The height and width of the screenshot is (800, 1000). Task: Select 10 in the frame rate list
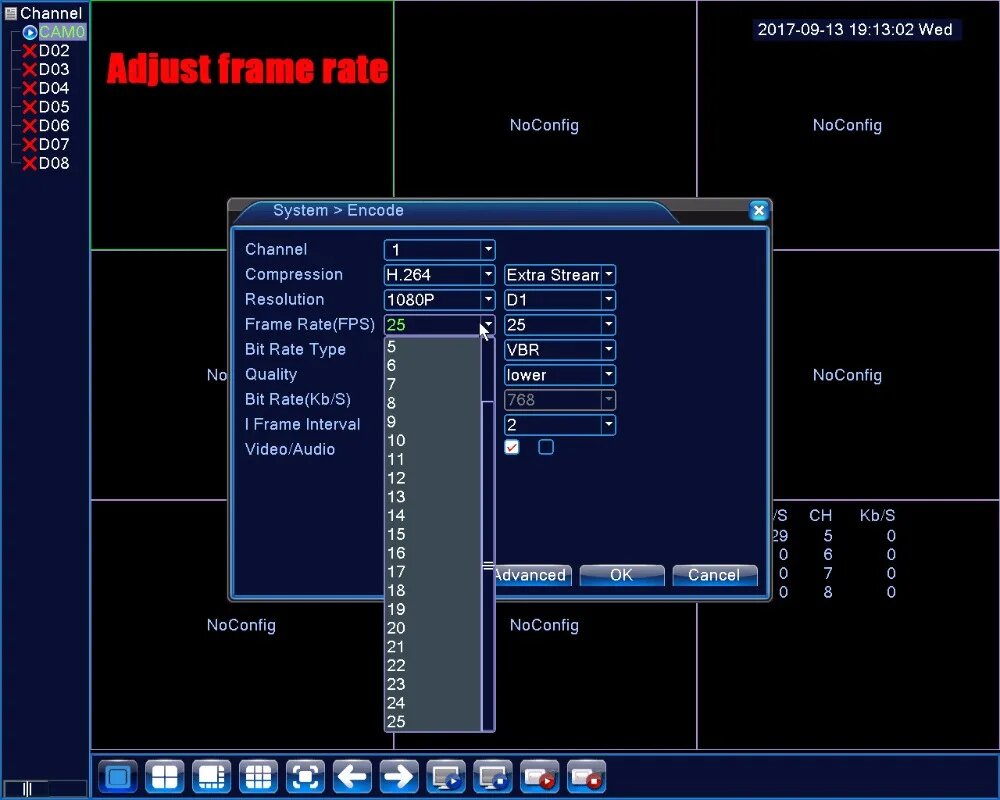point(433,441)
